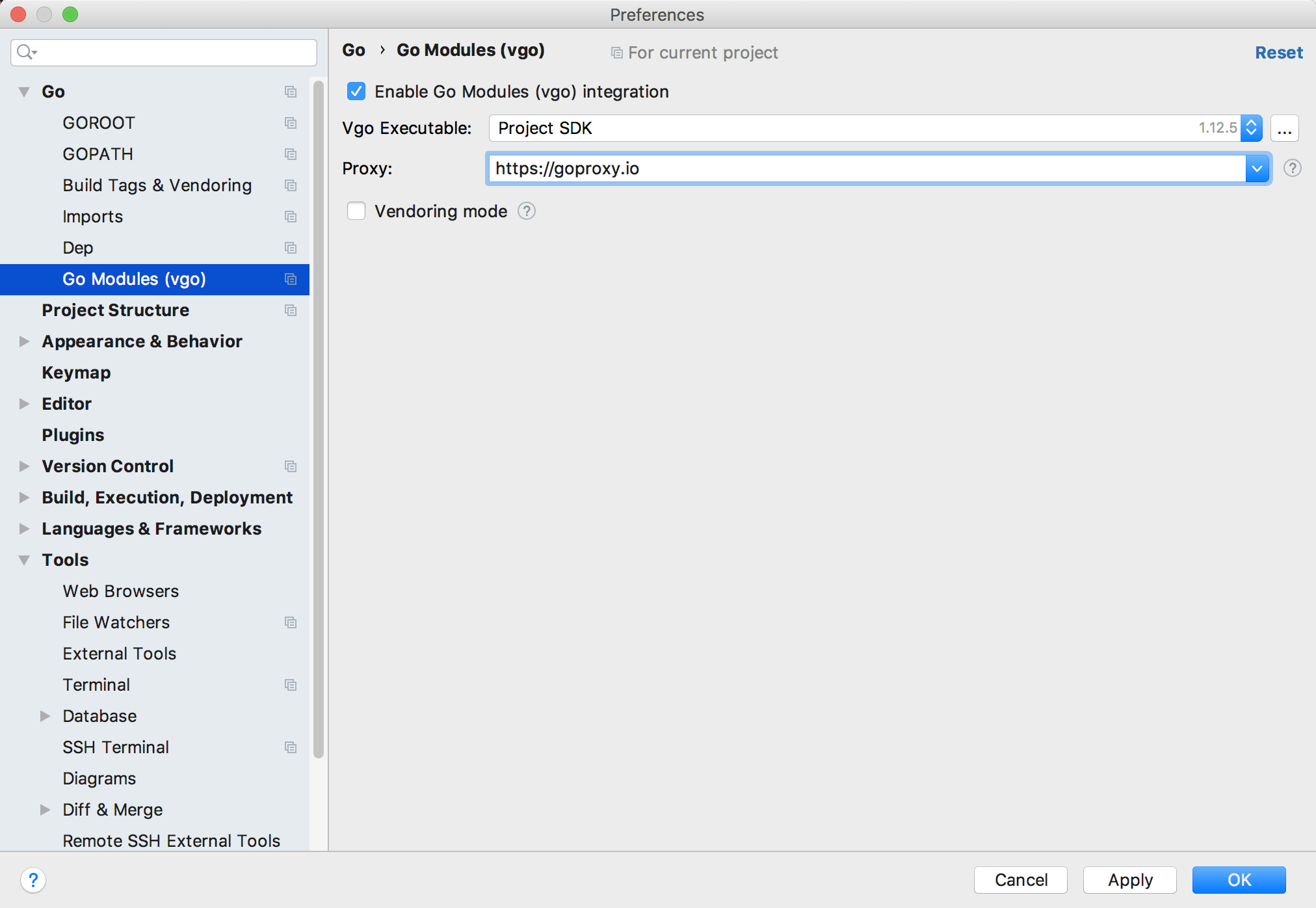Disable Go Modules (vgo) integration checkbox
Screen dimensions: 1316x908
pos(356,92)
